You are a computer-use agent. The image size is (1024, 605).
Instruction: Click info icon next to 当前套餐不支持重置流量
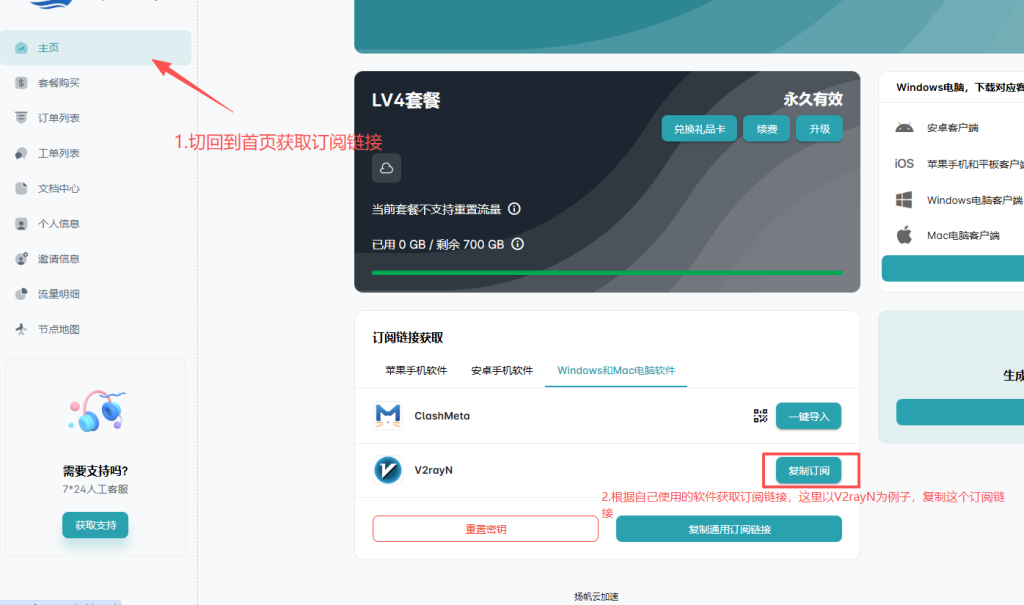click(x=515, y=209)
